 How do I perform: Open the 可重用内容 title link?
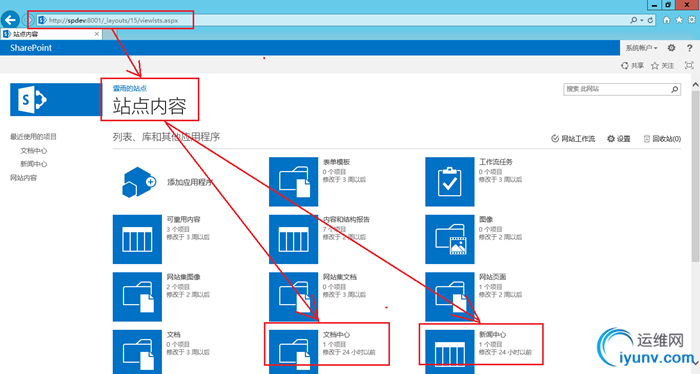[x=183, y=220]
